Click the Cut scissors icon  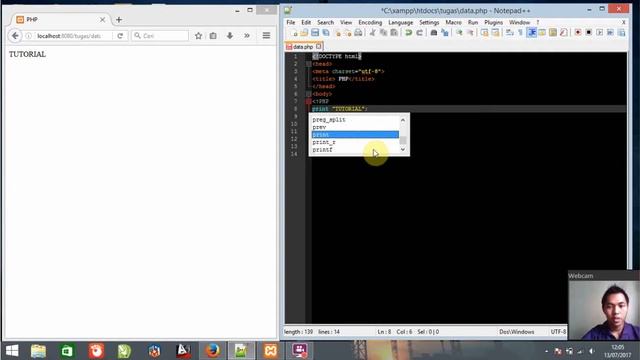[373, 33]
